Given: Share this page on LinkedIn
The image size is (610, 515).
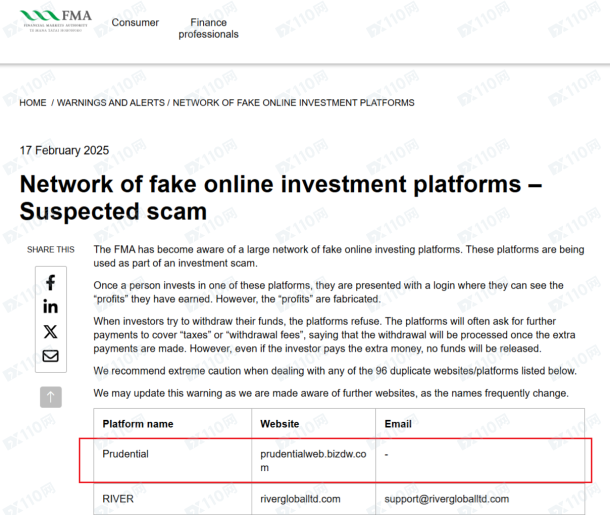Looking at the screenshot, I should pos(51,307).
